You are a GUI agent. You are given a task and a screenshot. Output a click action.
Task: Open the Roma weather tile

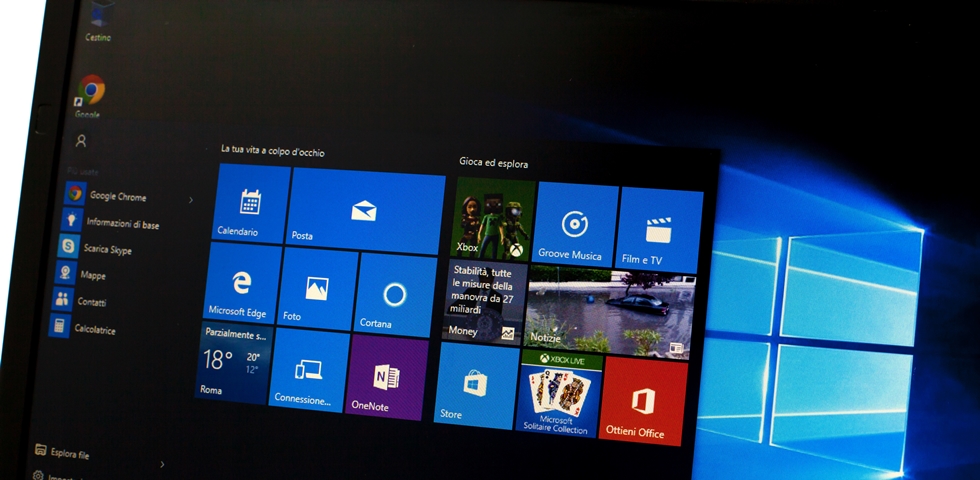[232, 362]
